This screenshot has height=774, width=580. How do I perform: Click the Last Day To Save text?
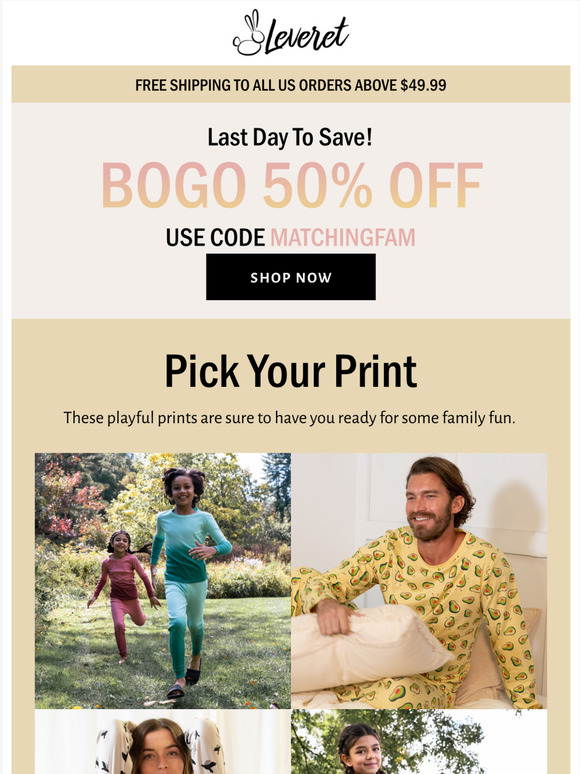click(x=290, y=137)
